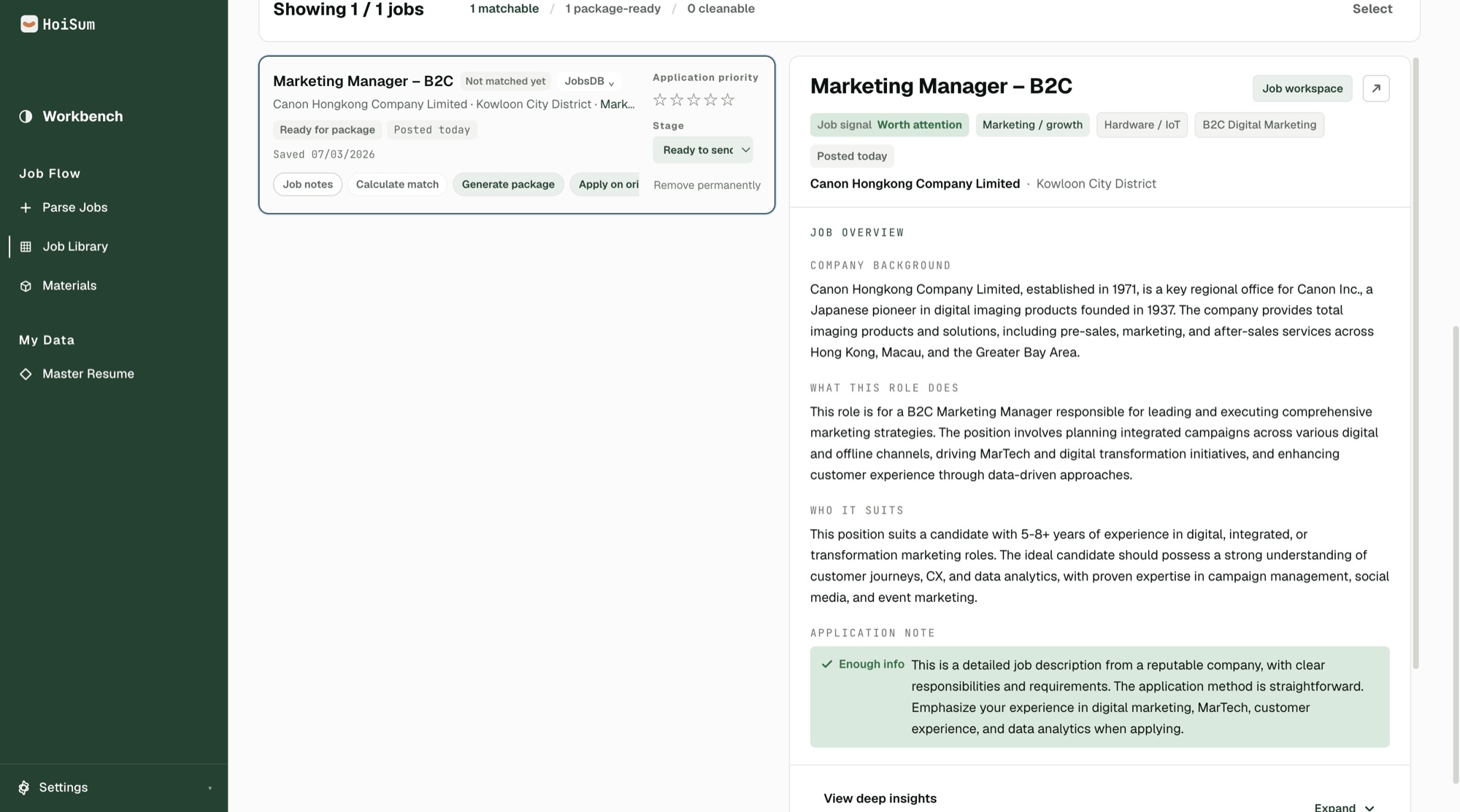Click the Ready for package badge
1460x812 pixels.
pos(327,130)
